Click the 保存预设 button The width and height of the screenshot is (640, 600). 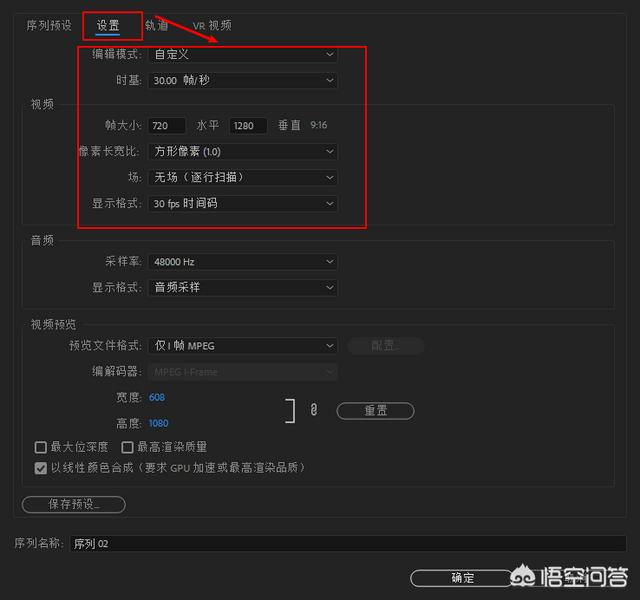click(74, 504)
